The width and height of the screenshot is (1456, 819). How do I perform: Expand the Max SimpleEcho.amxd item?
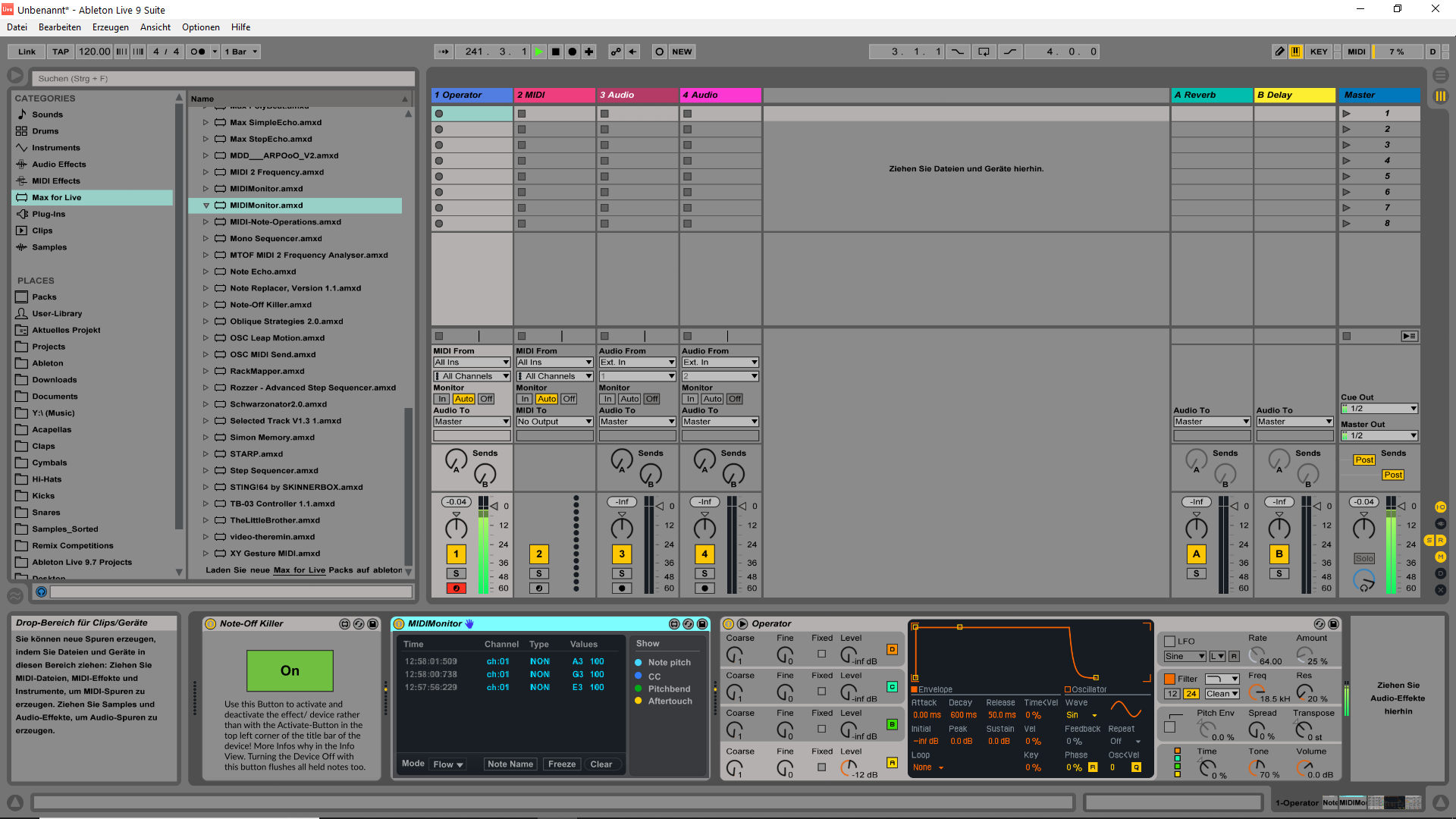[206, 122]
